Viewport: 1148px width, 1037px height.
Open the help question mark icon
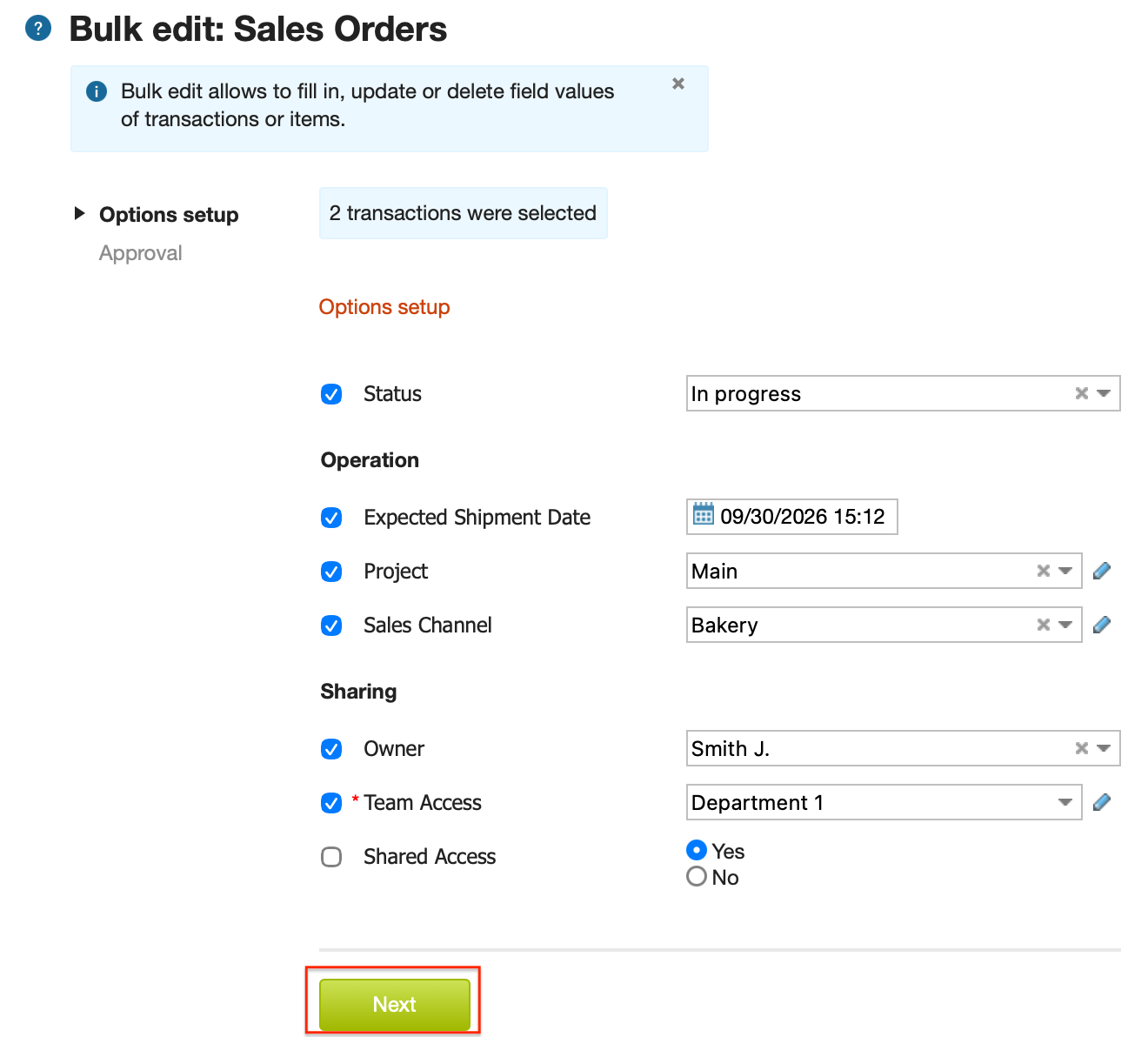coord(38,29)
